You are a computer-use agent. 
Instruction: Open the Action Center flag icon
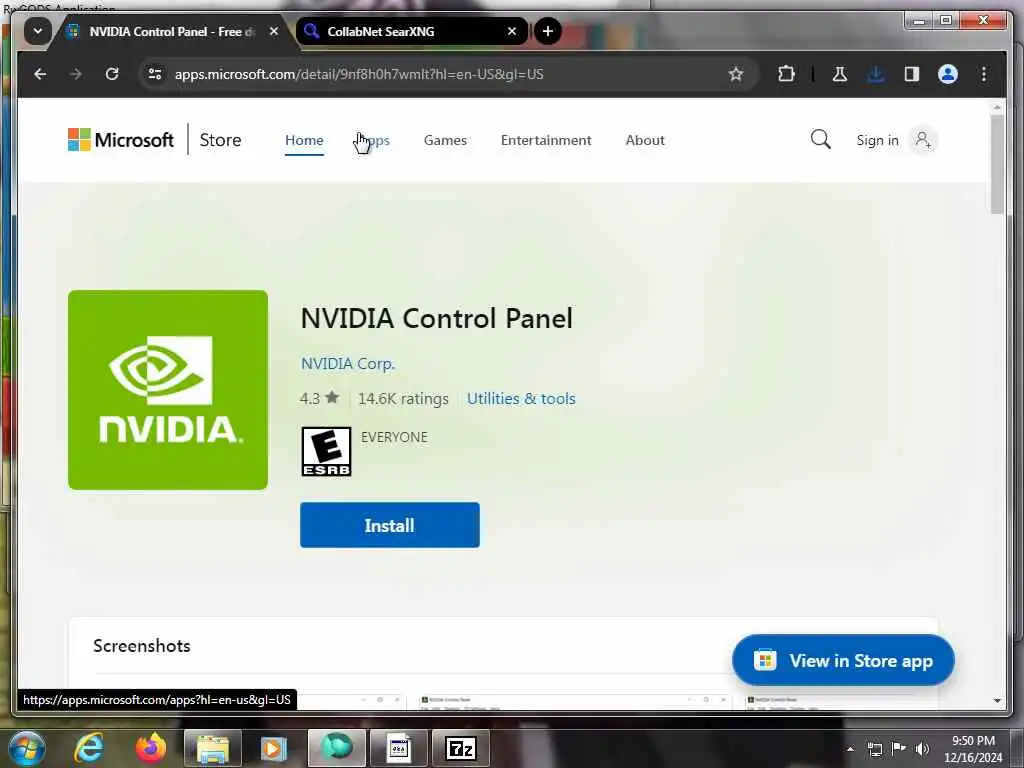click(x=899, y=749)
